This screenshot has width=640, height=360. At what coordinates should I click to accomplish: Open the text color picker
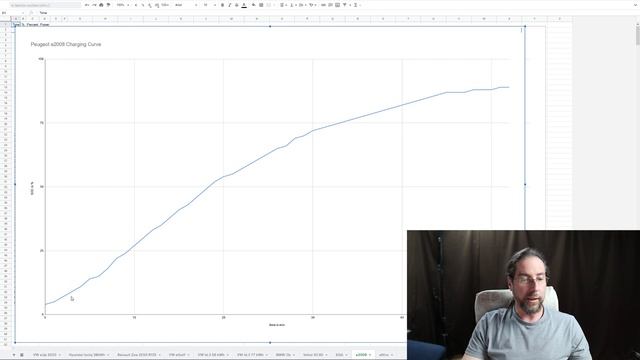click(244, 5)
